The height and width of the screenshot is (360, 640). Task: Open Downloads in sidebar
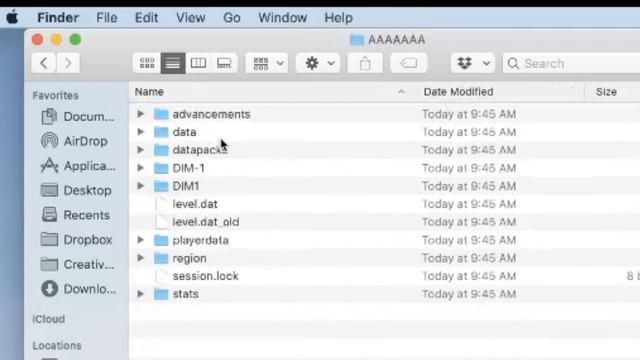click(x=78, y=289)
